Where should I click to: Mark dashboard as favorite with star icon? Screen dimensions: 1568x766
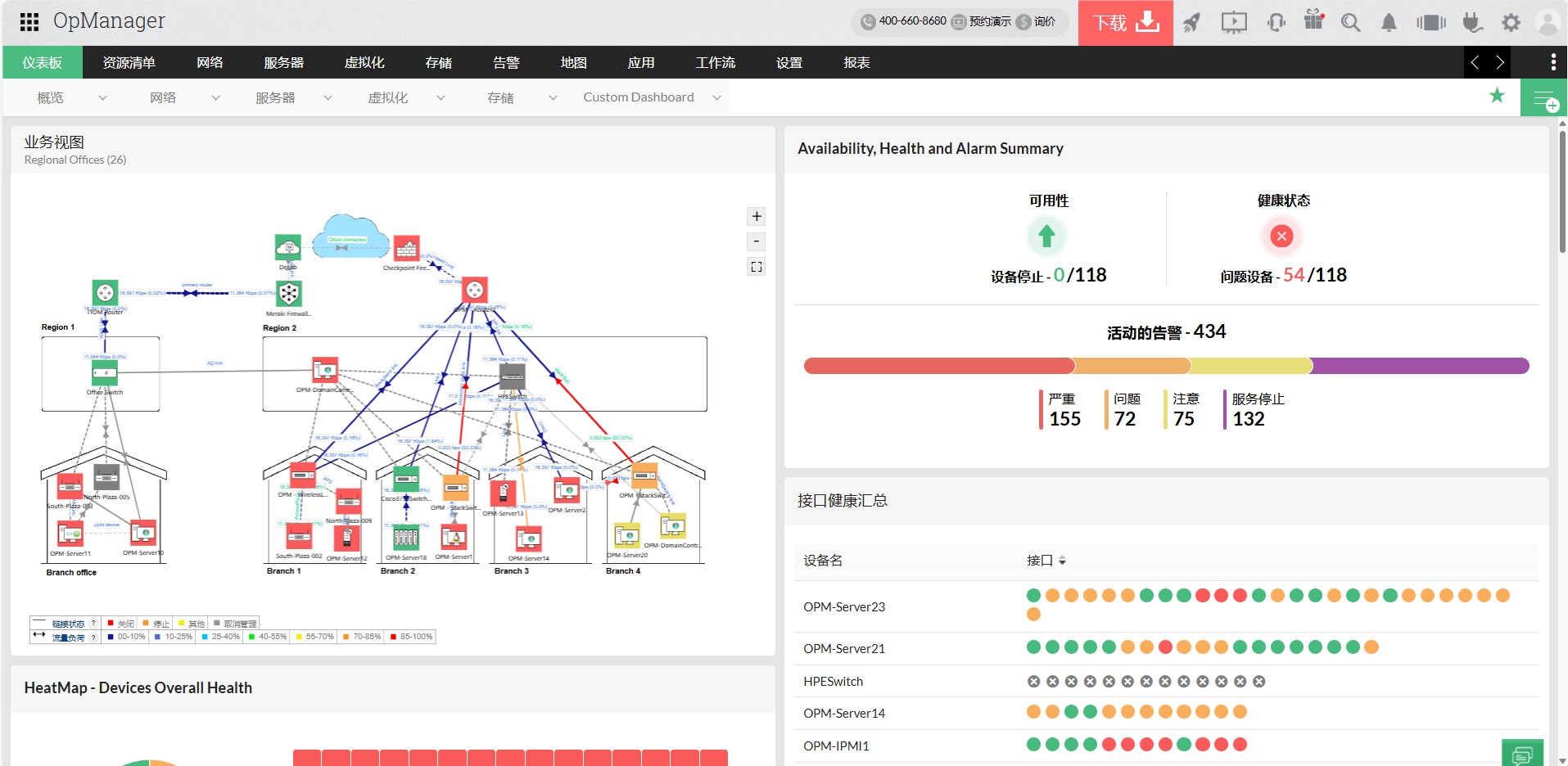point(1497,97)
